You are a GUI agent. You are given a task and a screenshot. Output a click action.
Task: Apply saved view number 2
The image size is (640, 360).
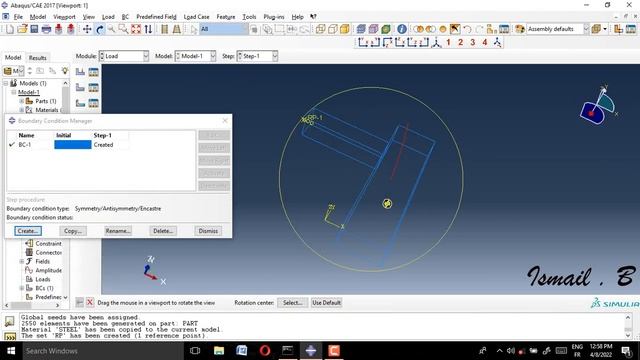pyautogui.click(x=460, y=42)
